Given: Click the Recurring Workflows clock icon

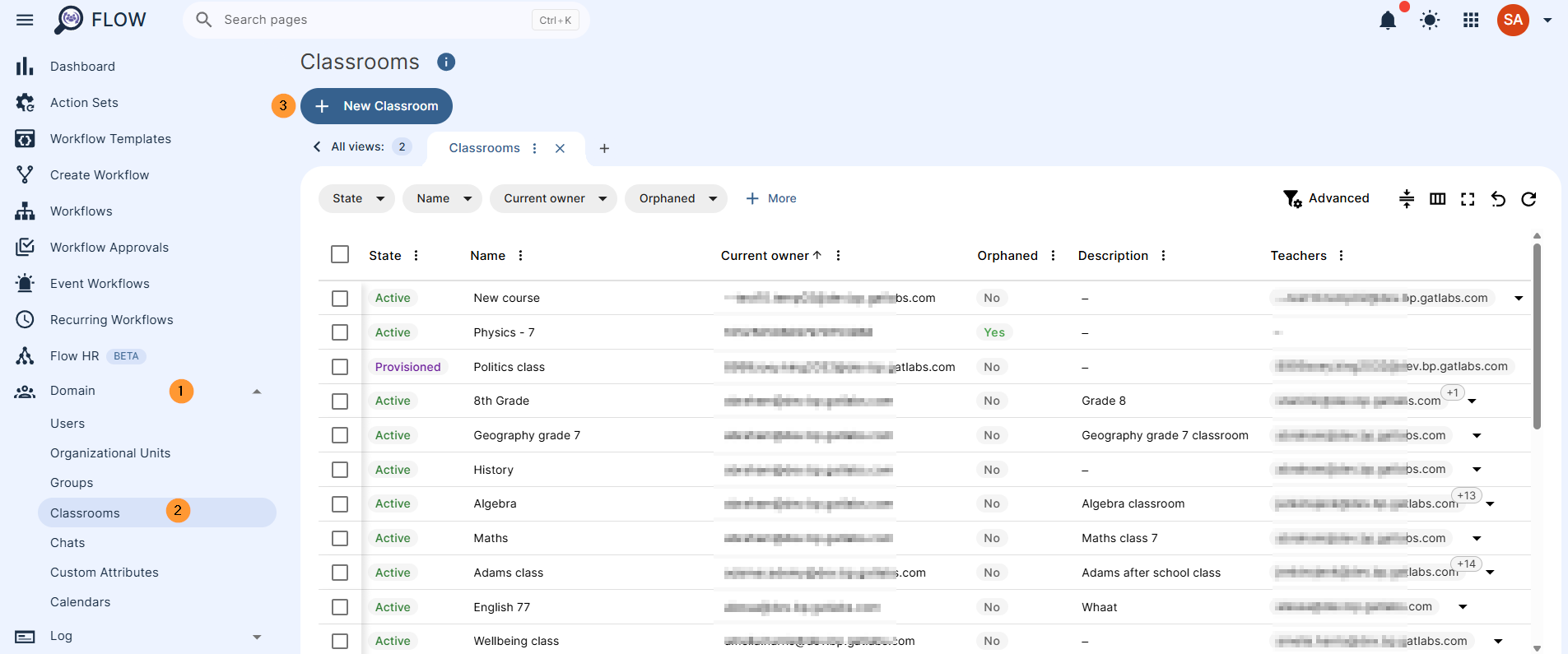Looking at the screenshot, I should (25, 320).
